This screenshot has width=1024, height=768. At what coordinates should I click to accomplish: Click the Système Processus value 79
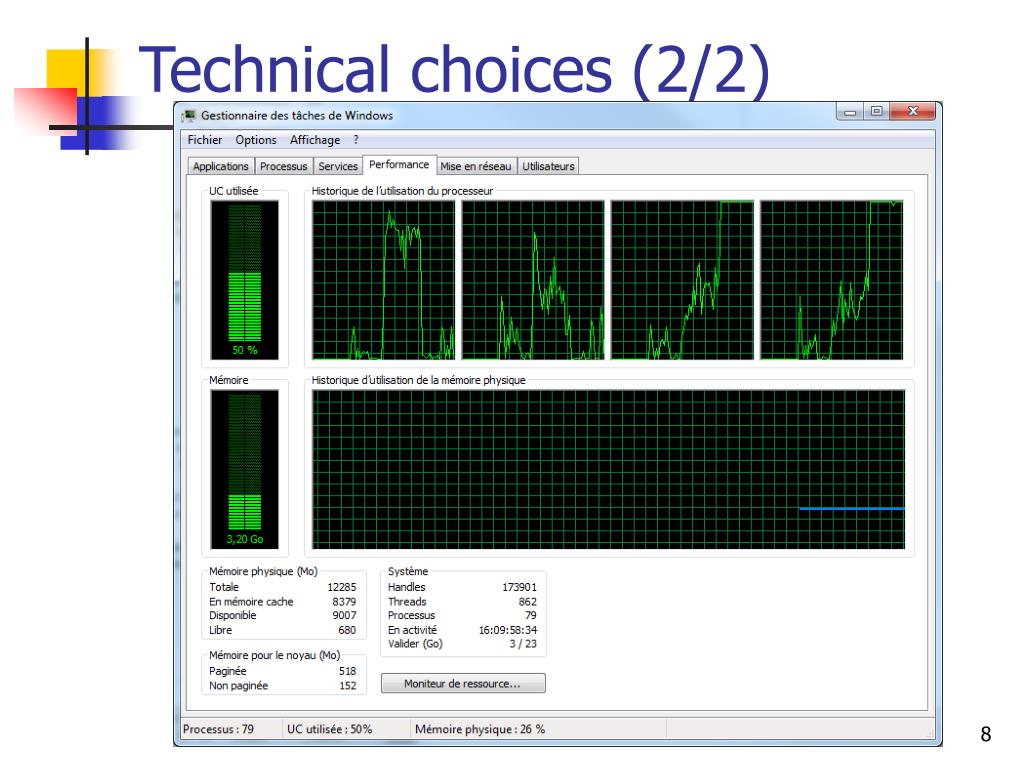[x=530, y=615]
